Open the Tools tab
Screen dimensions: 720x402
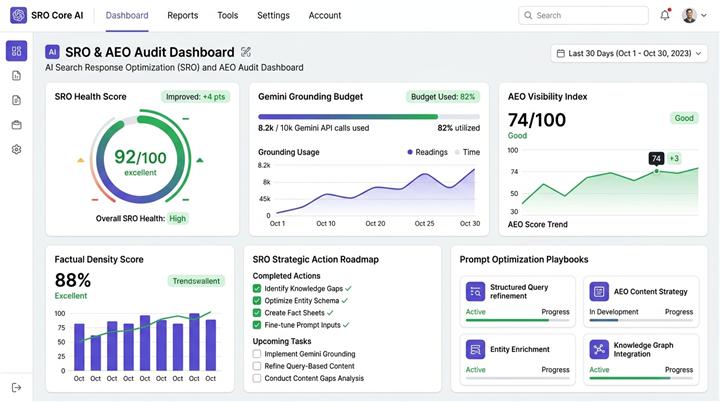pyautogui.click(x=228, y=15)
